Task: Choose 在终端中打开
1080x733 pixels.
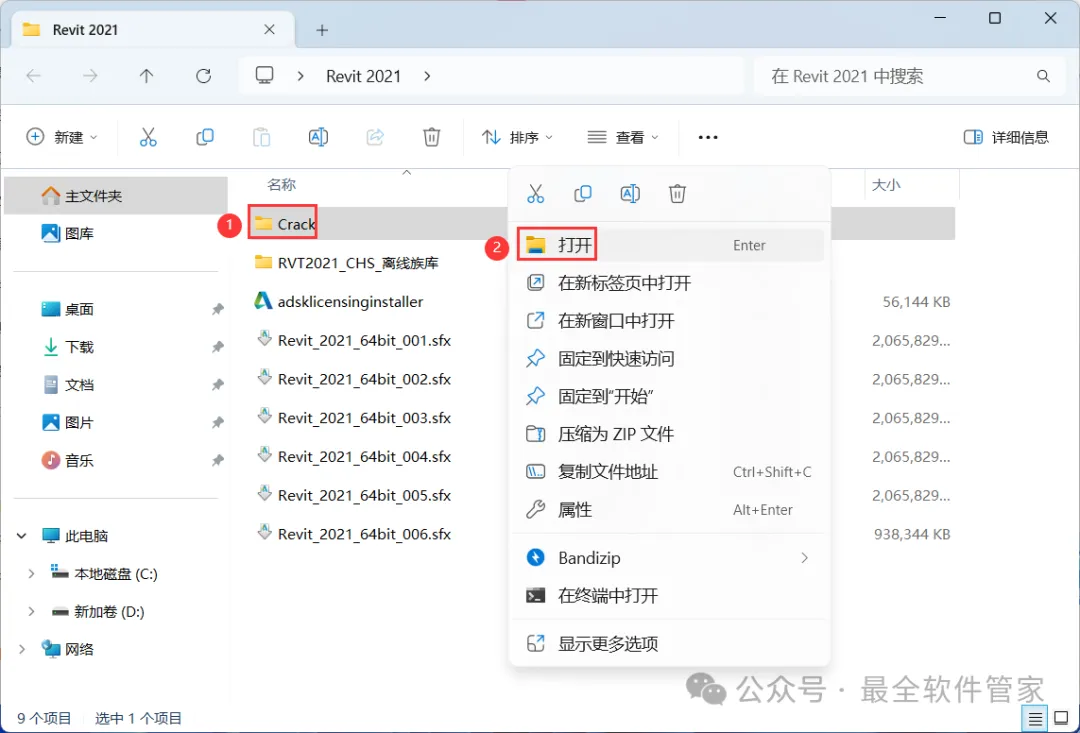Action: coord(669,595)
